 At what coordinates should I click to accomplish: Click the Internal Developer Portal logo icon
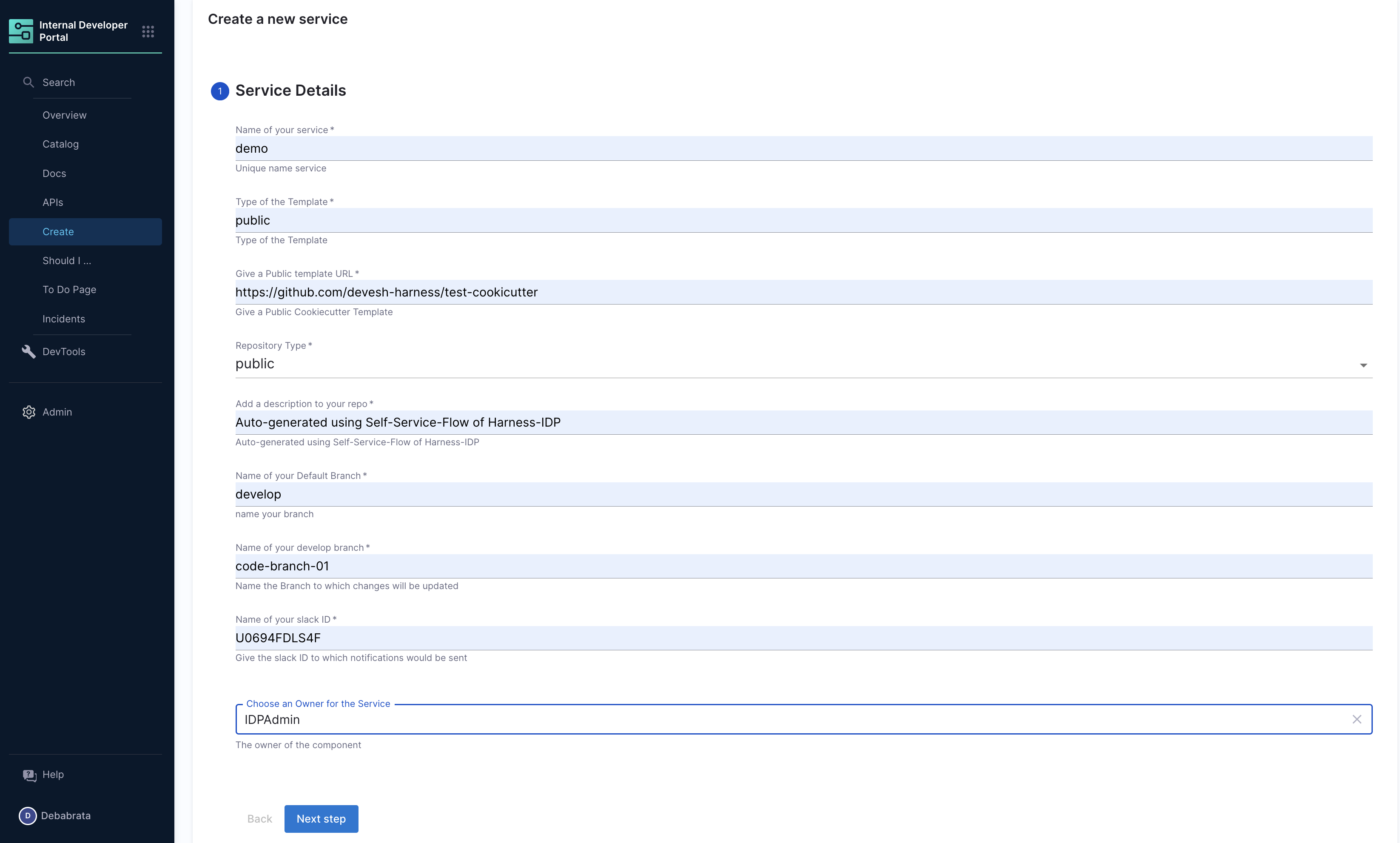[21, 31]
